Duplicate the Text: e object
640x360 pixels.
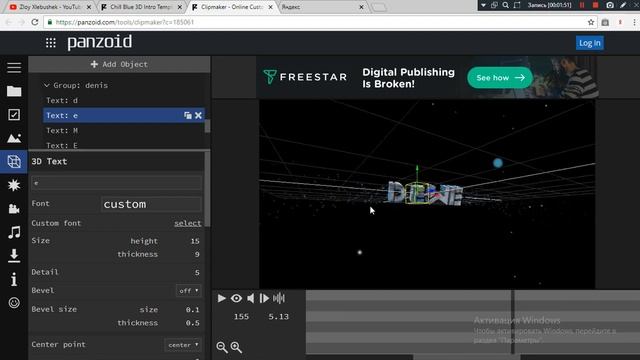187,116
